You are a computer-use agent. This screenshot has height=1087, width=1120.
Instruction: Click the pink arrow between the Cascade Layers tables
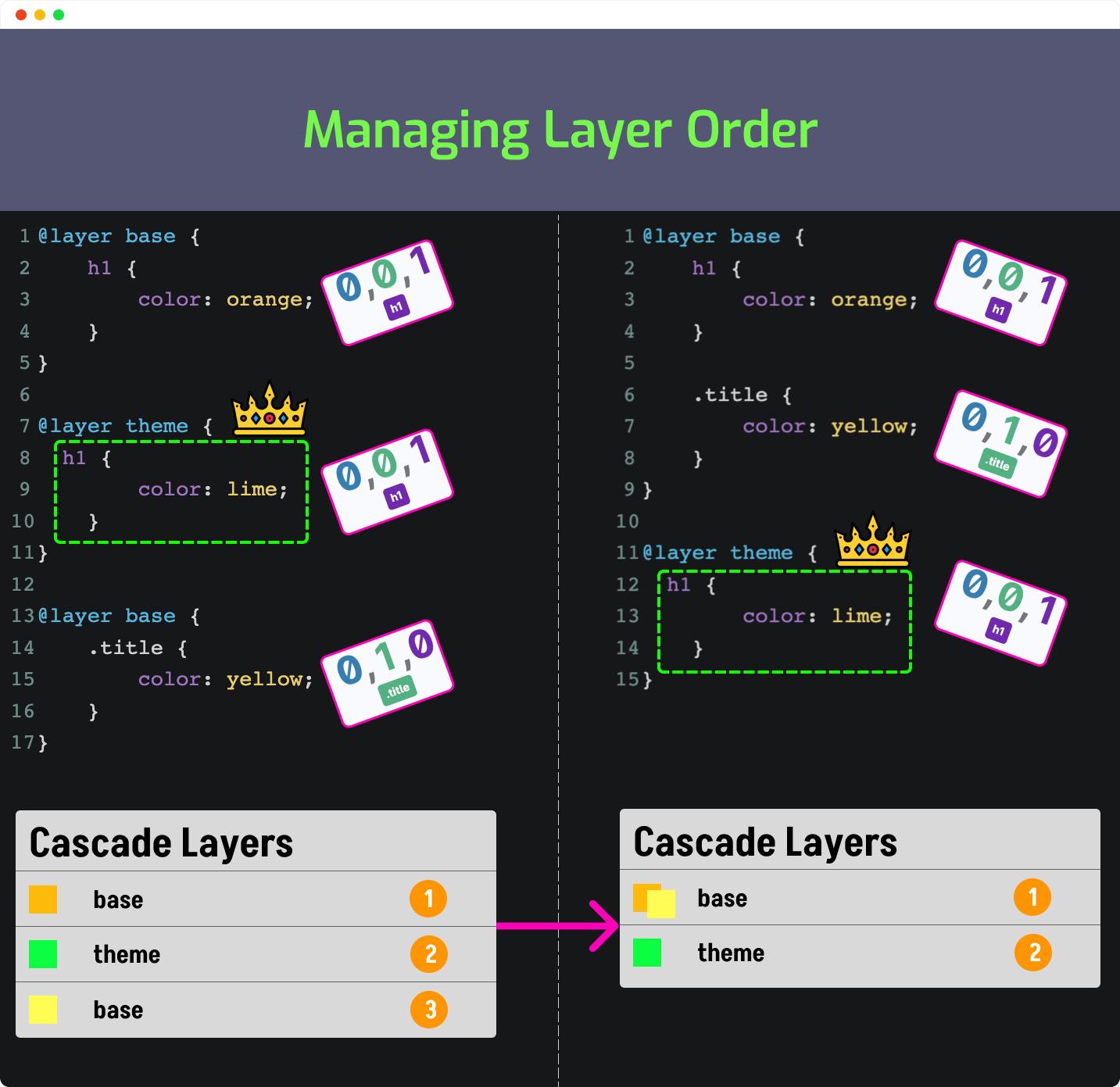[557, 926]
